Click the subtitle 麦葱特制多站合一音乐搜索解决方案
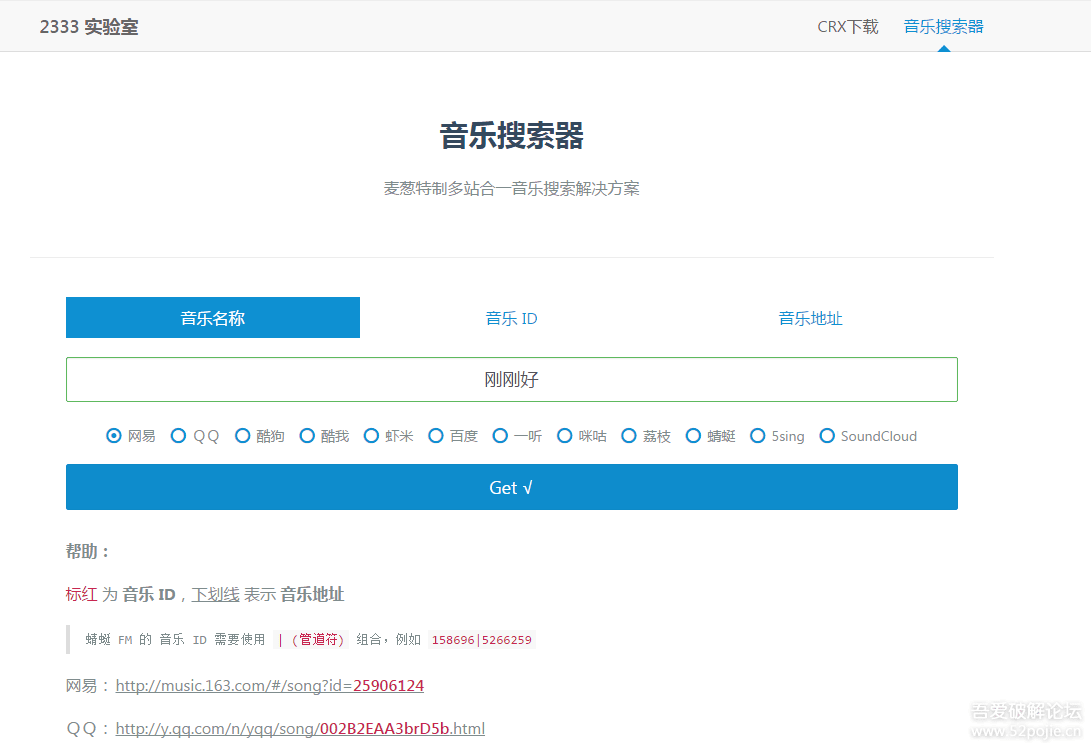1091x748 pixels. point(511,189)
